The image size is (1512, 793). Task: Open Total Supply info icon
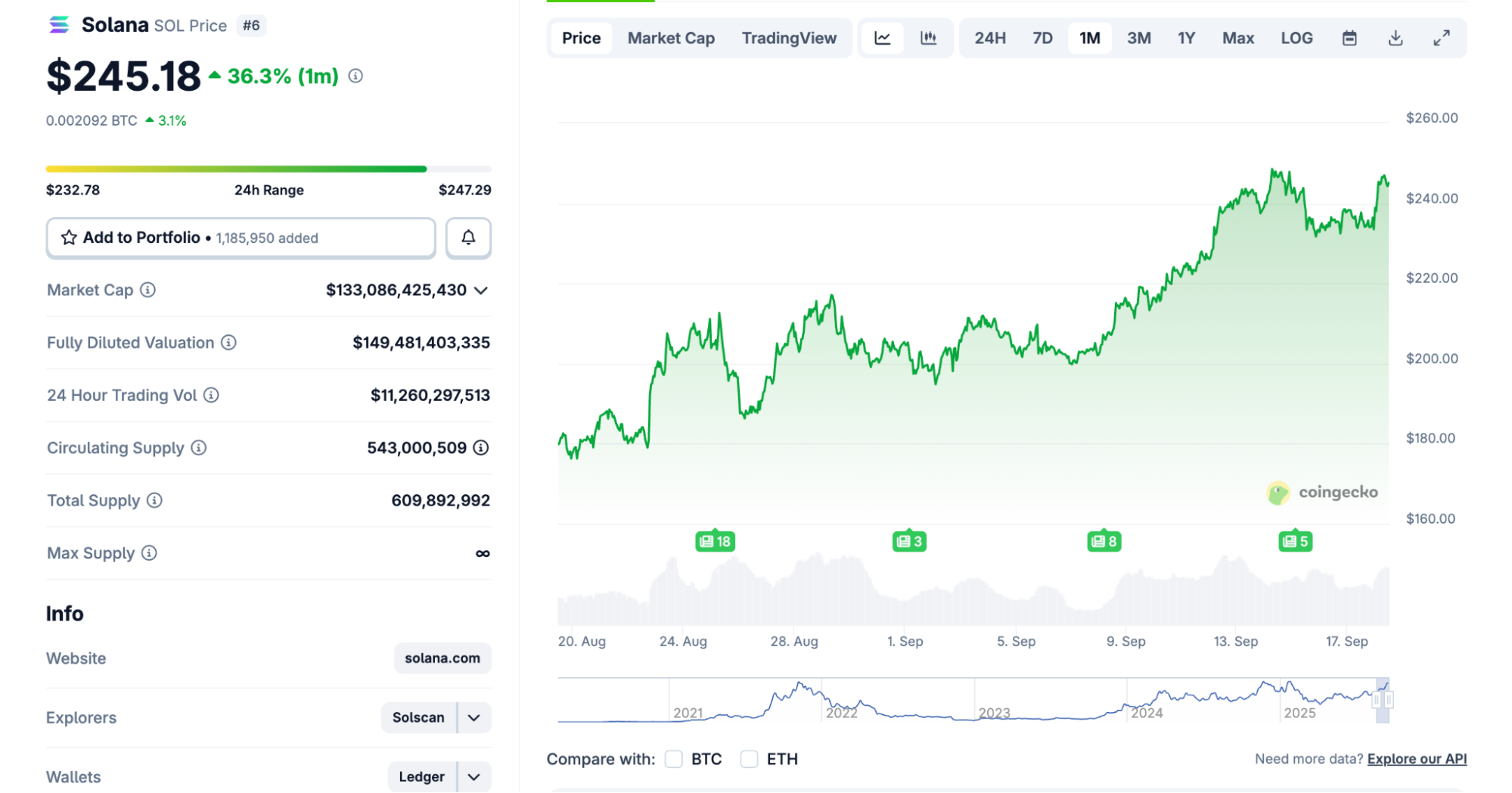click(154, 500)
